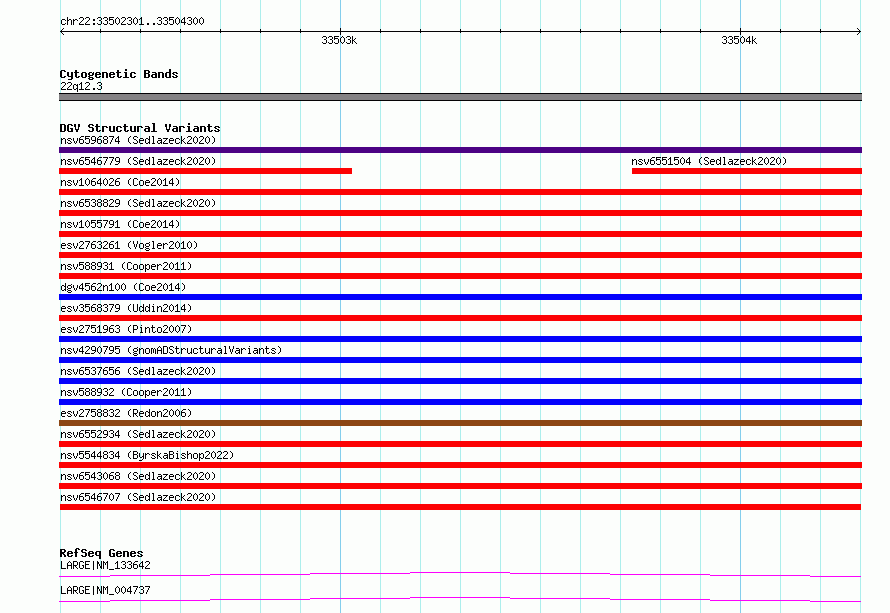Click the blue dgv4562n100 variant bar

460,297
